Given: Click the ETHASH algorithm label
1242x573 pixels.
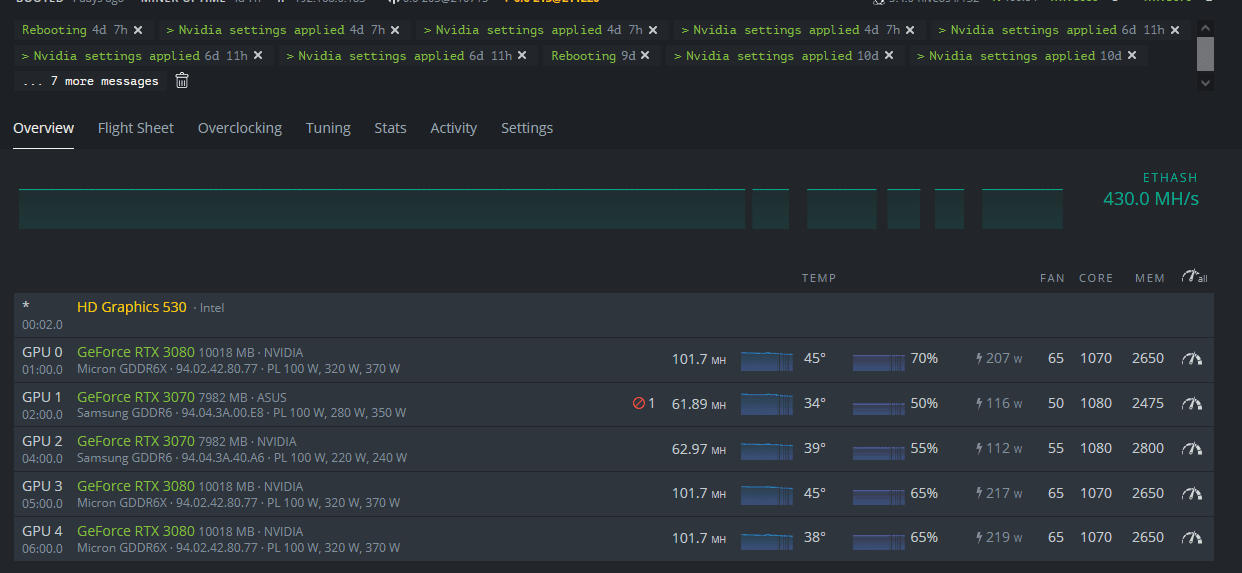Looking at the screenshot, I should pyautogui.click(x=1170, y=178).
